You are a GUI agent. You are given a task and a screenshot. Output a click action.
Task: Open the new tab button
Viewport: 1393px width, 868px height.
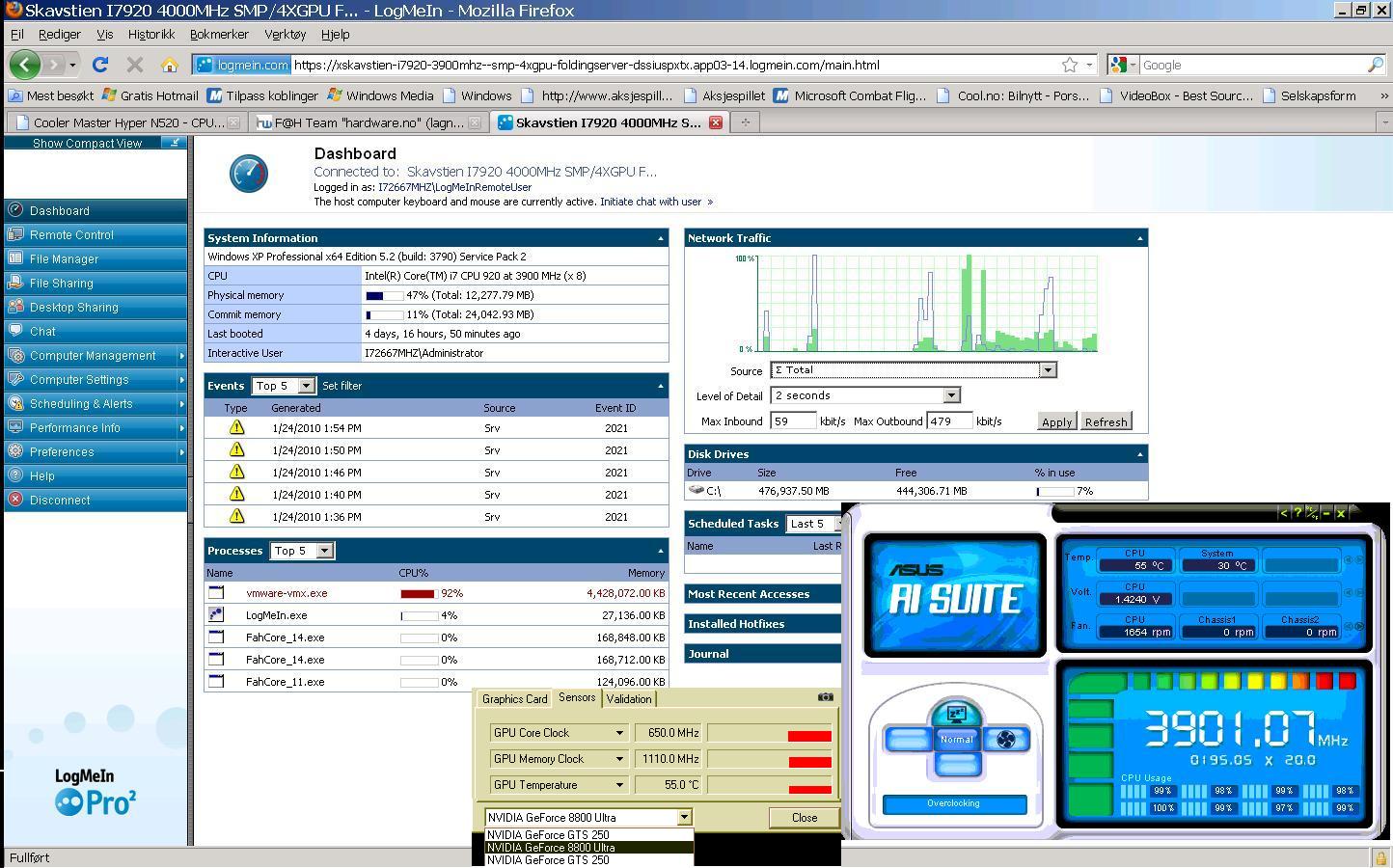tap(745, 122)
